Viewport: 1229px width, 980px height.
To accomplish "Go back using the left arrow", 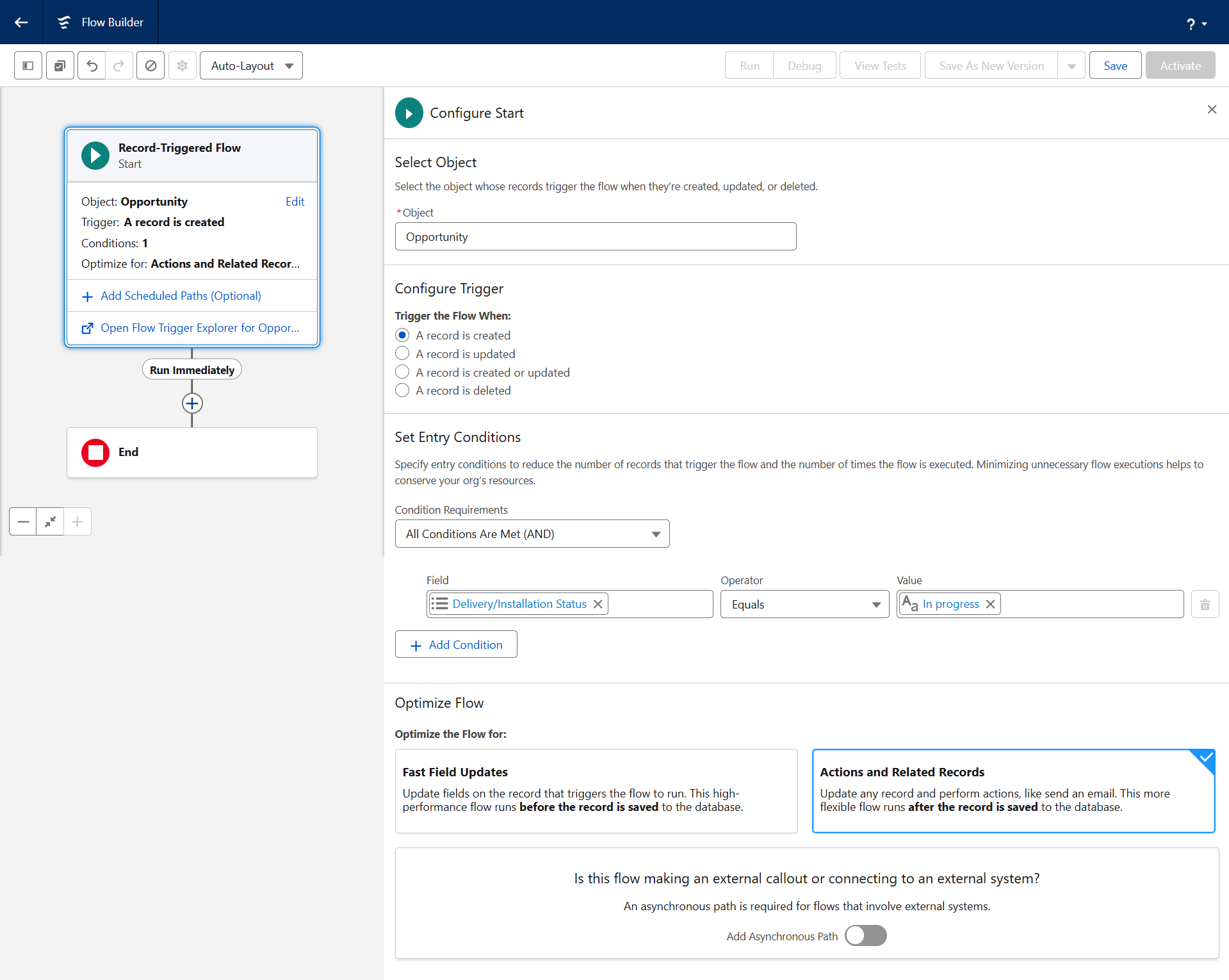I will (x=21, y=22).
